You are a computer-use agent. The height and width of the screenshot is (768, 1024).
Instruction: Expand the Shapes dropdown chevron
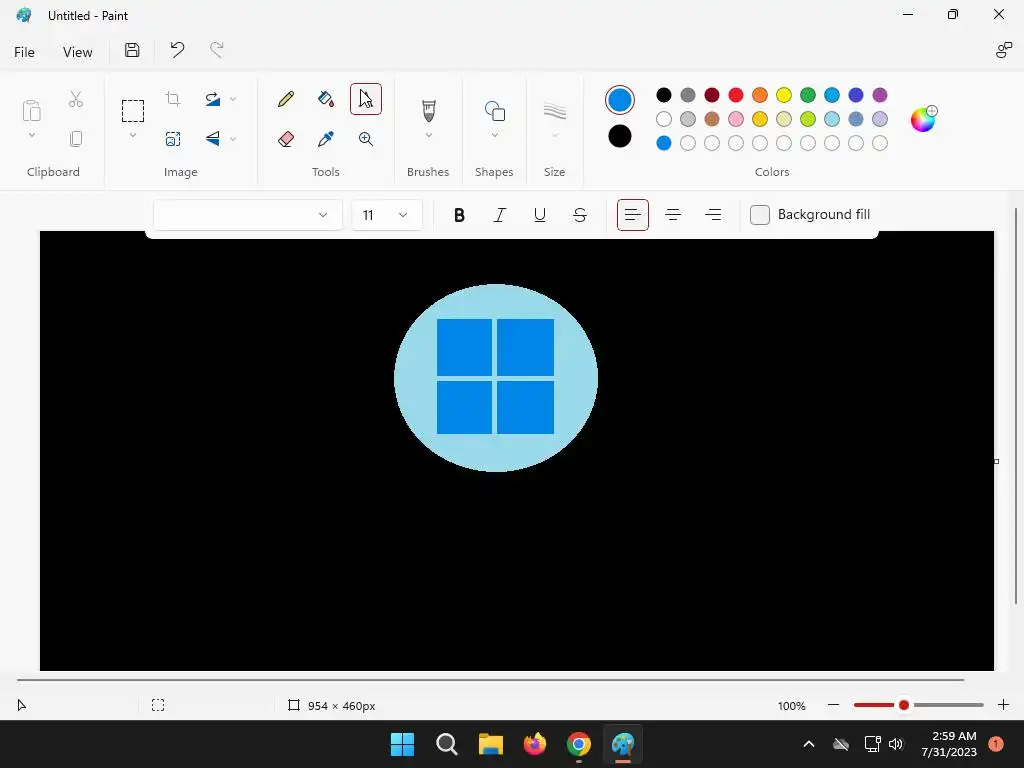point(494,136)
